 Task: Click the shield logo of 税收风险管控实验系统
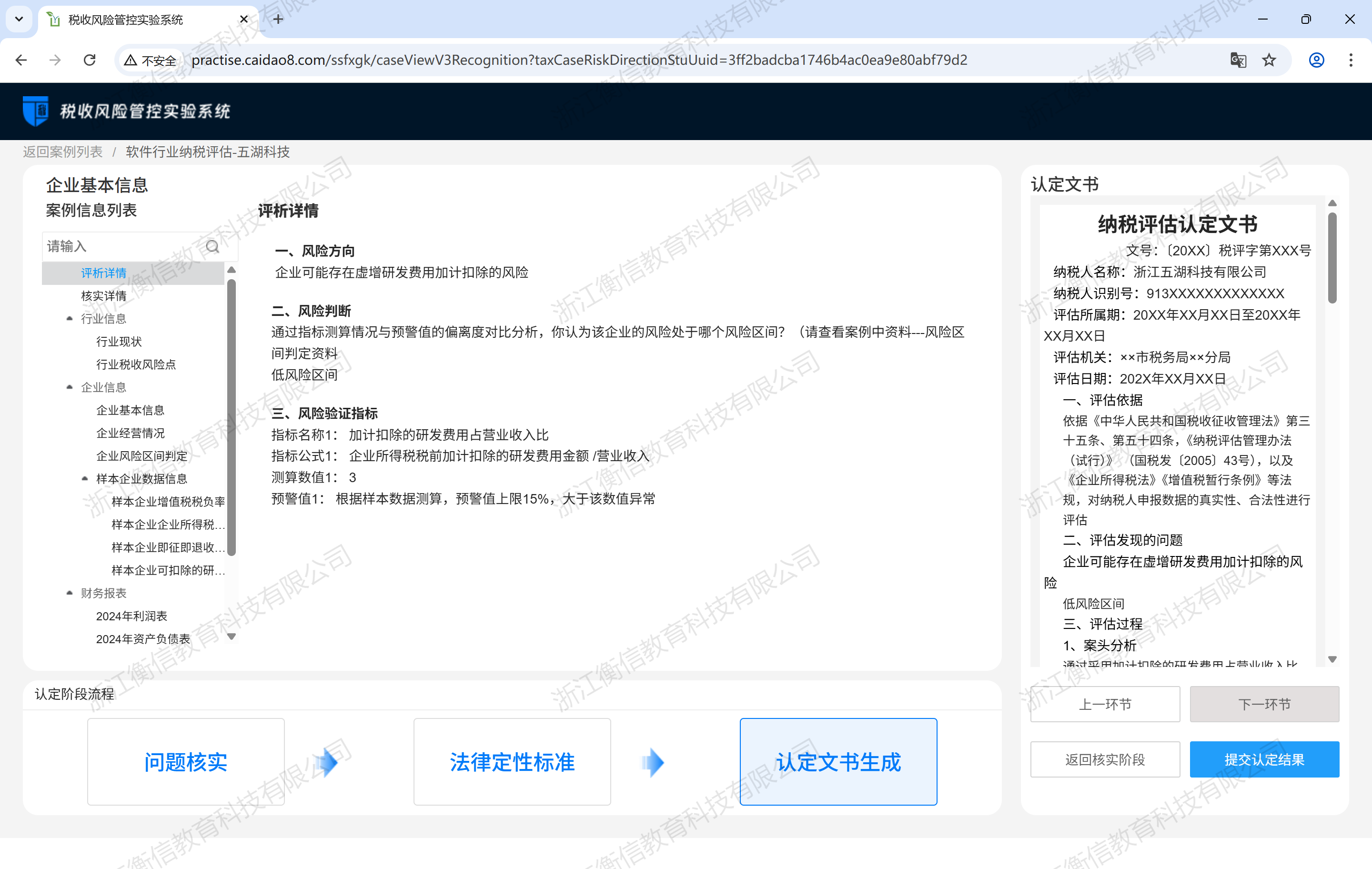(x=35, y=111)
